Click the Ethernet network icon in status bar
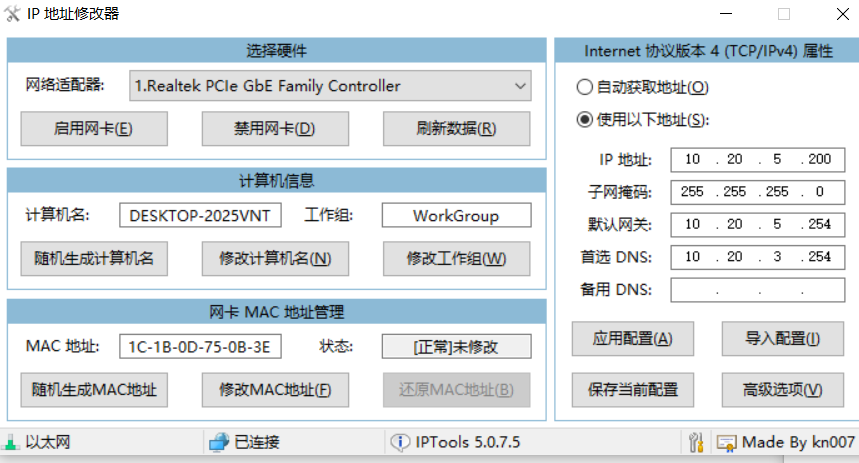 click(x=10, y=442)
